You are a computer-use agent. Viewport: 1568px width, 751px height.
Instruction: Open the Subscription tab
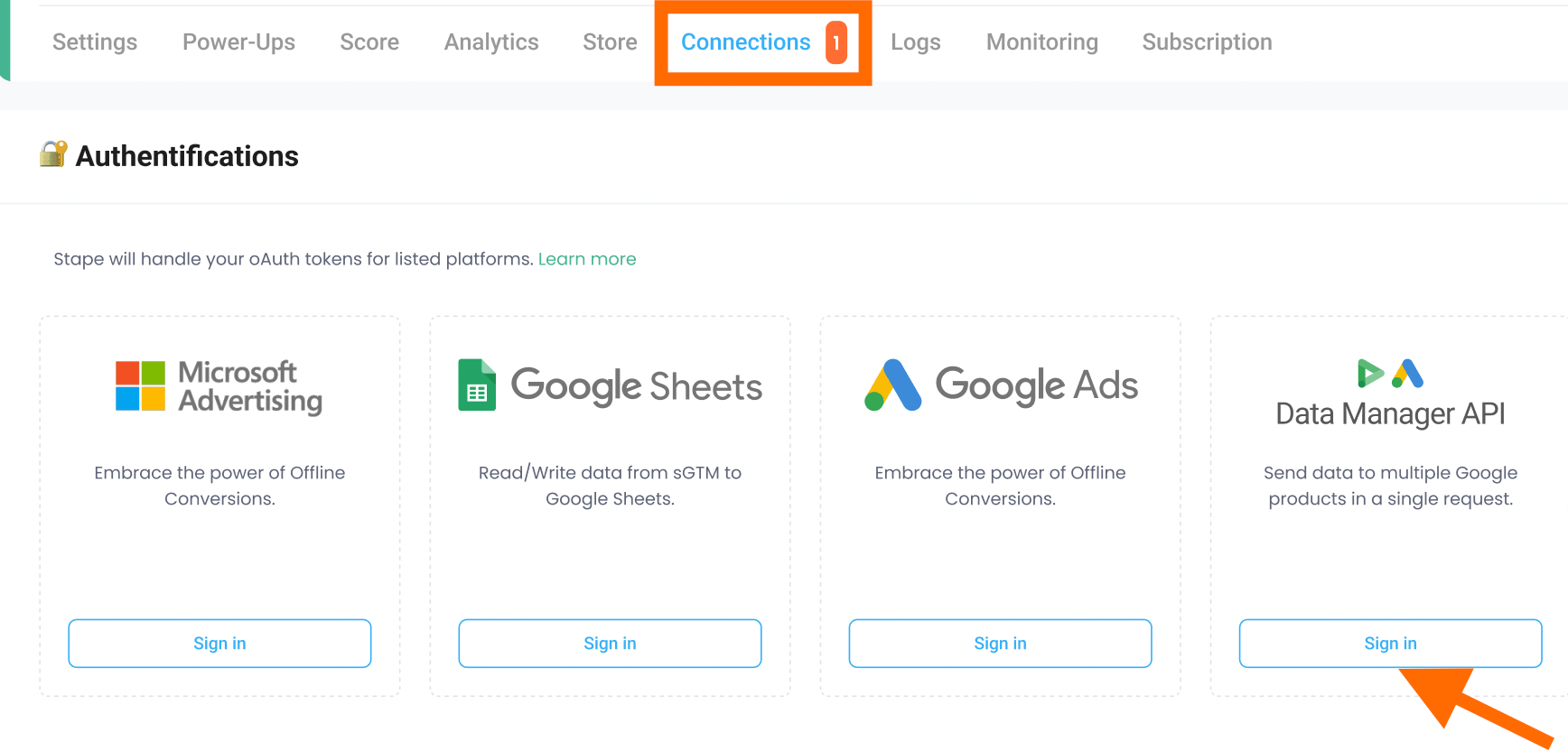click(x=1207, y=42)
